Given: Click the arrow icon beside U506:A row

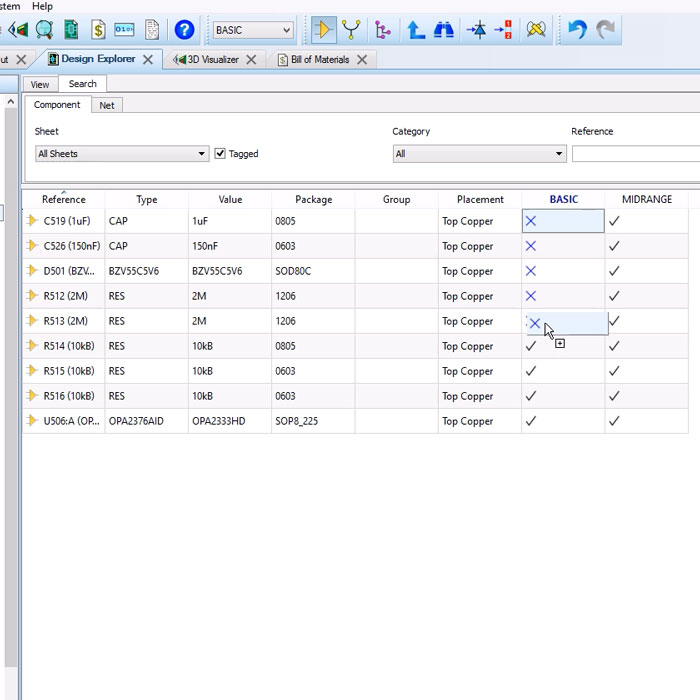Looking at the screenshot, I should point(32,421).
